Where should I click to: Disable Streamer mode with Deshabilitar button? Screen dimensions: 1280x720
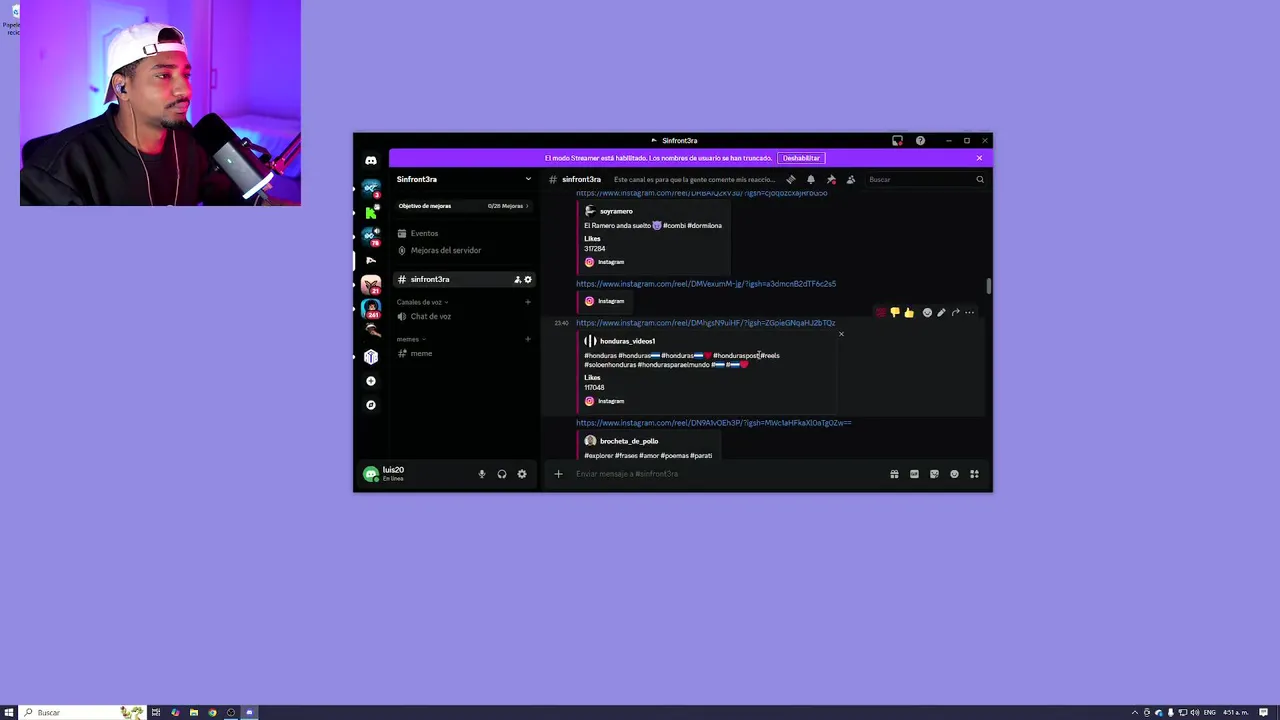tap(801, 158)
